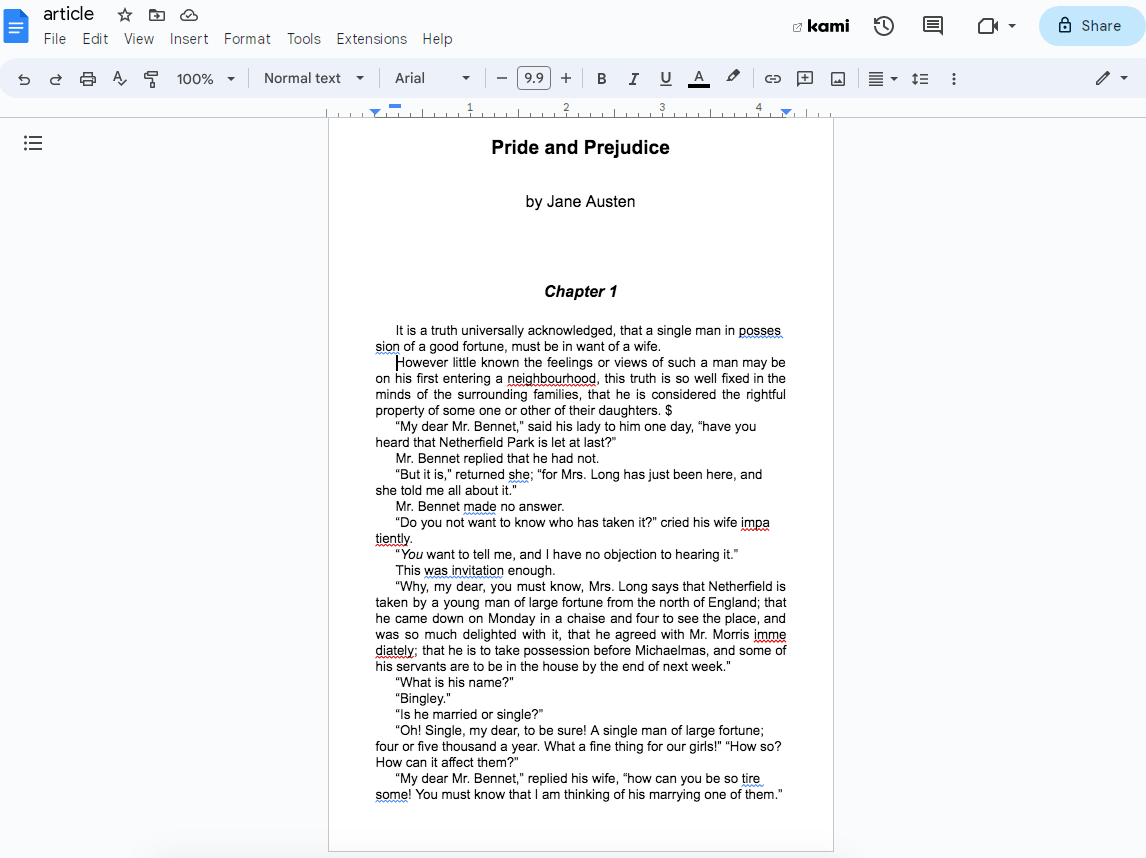Open the document outline panel
This screenshot has height=858, width=1146.
[33, 143]
